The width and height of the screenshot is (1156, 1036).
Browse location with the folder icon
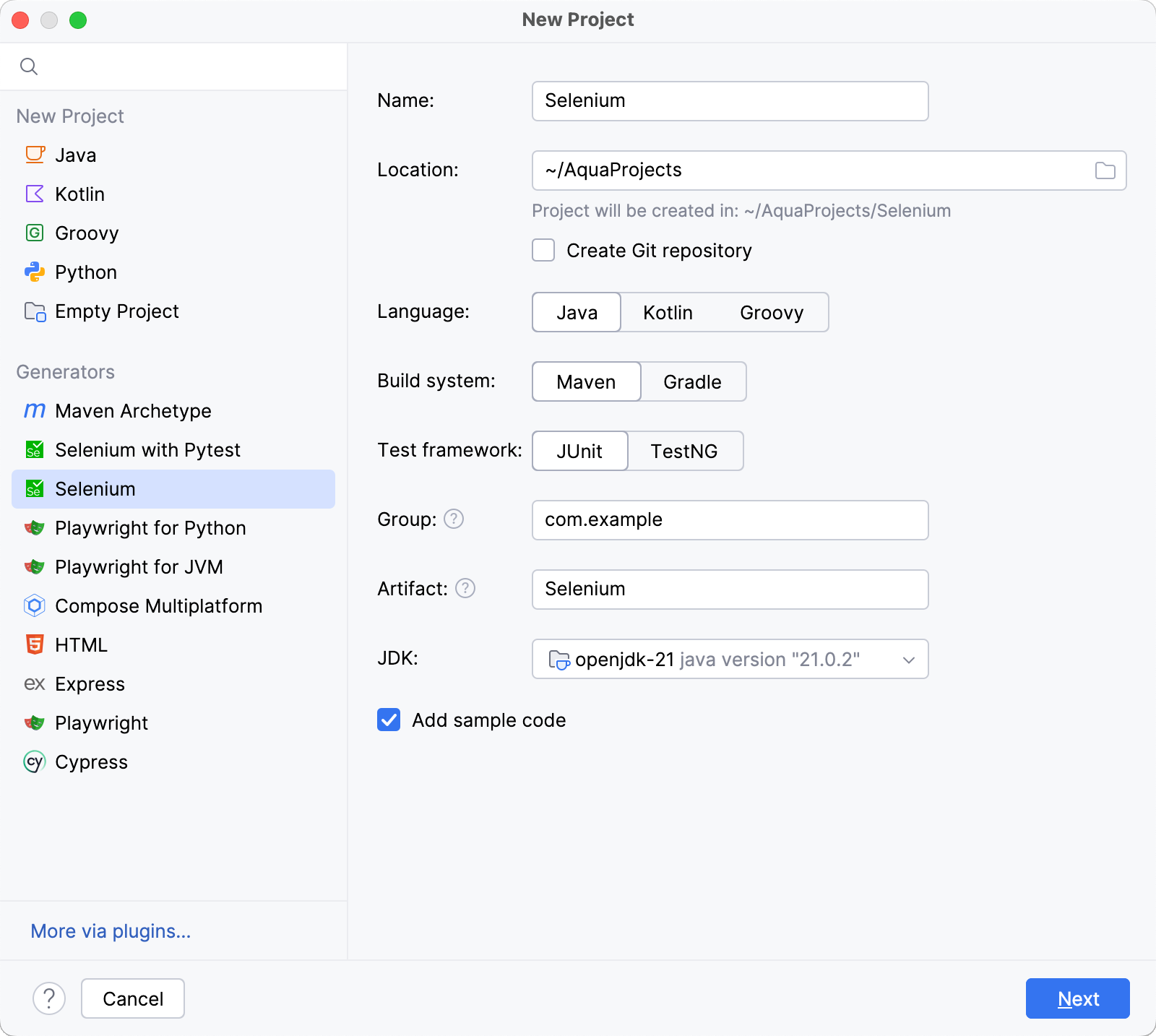click(x=1105, y=170)
